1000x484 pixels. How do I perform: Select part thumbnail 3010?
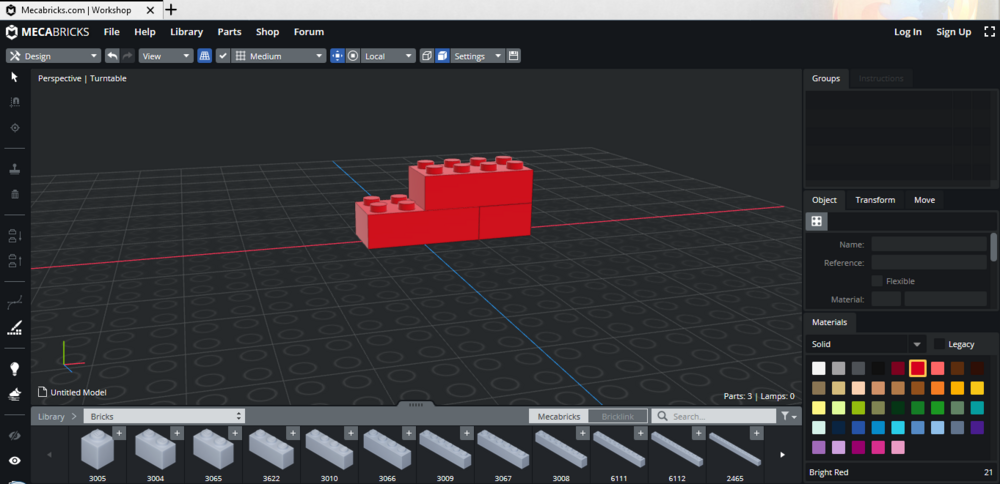(x=329, y=454)
